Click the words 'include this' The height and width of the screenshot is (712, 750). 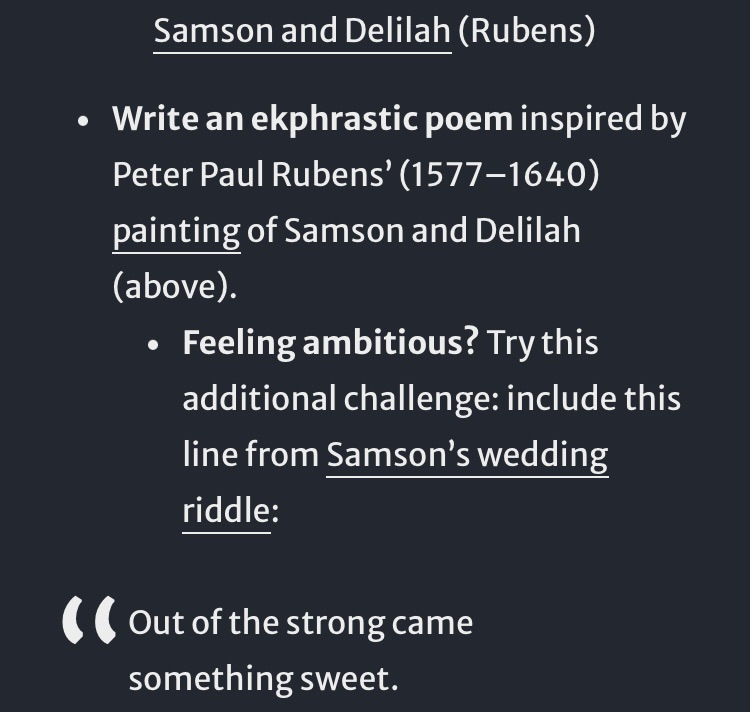[594, 399]
